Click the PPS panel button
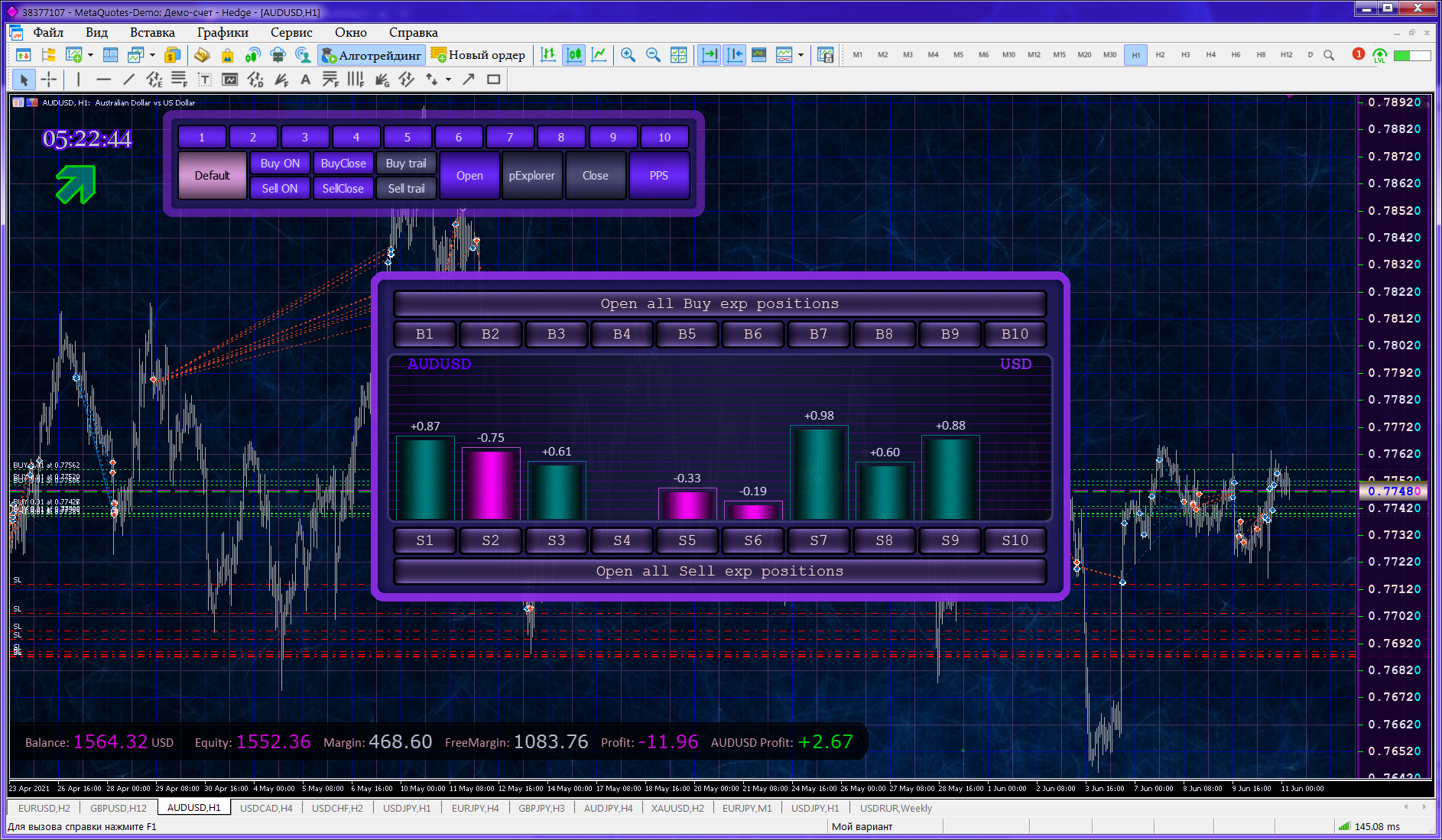 (659, 176)
